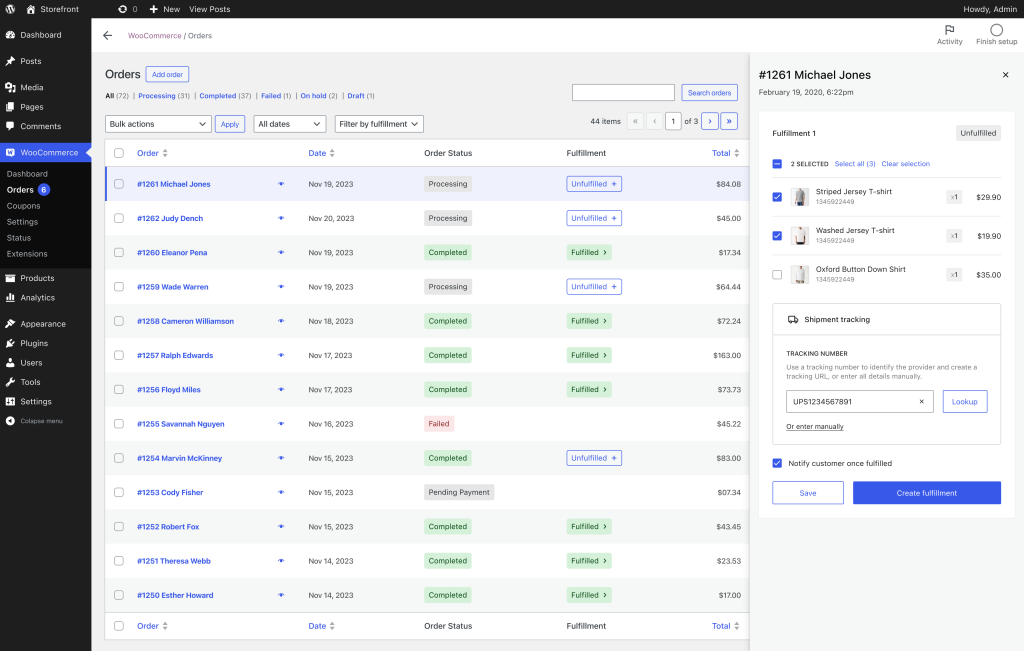Clear the tracking number field
Viewport: 1024px width, 651px height.
tap(921, 402)
